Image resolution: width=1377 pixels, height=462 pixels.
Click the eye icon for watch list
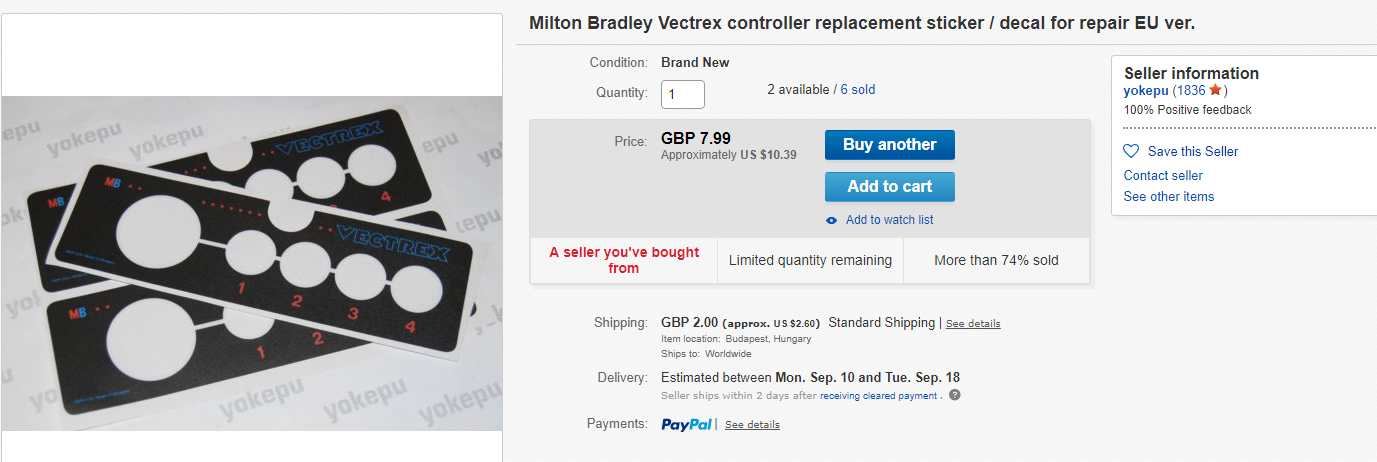point(831,220)
